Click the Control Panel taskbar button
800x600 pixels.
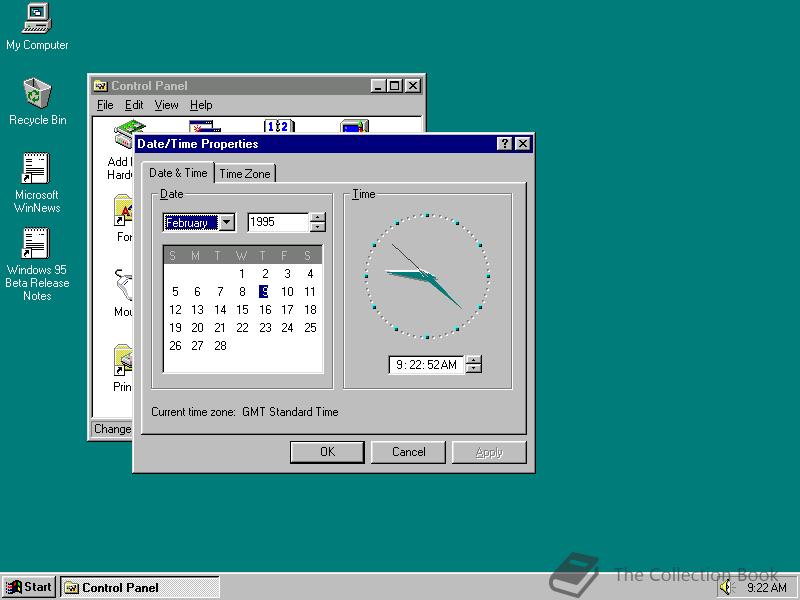pyautogui.click(x=140, y=588)
